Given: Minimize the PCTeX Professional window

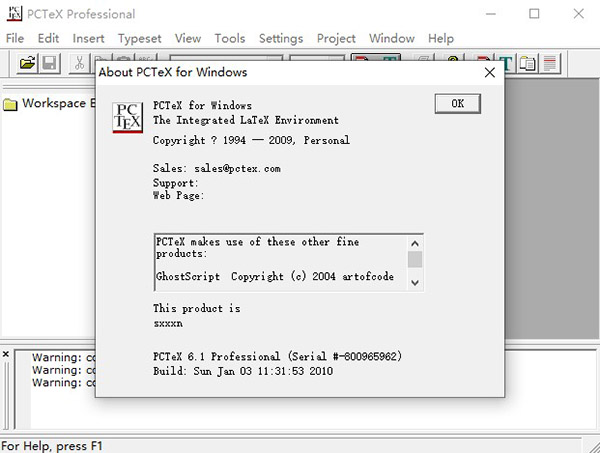Looking at the screenshot, I should coord(491,14).
